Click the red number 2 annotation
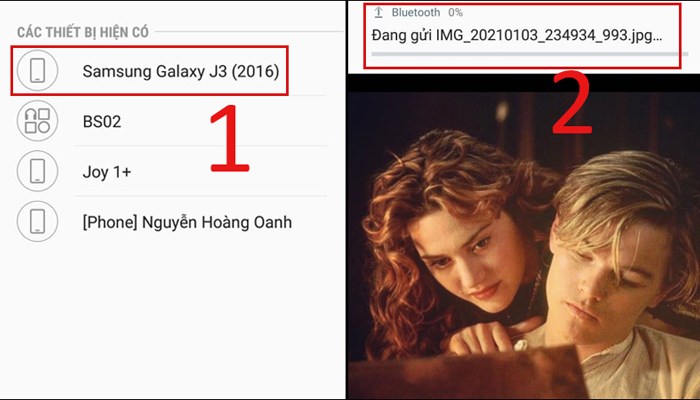 point(572,102)
